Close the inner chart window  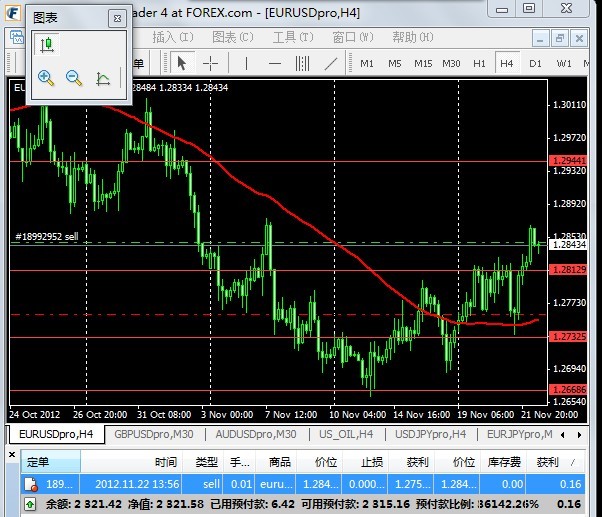coord(579,38)
